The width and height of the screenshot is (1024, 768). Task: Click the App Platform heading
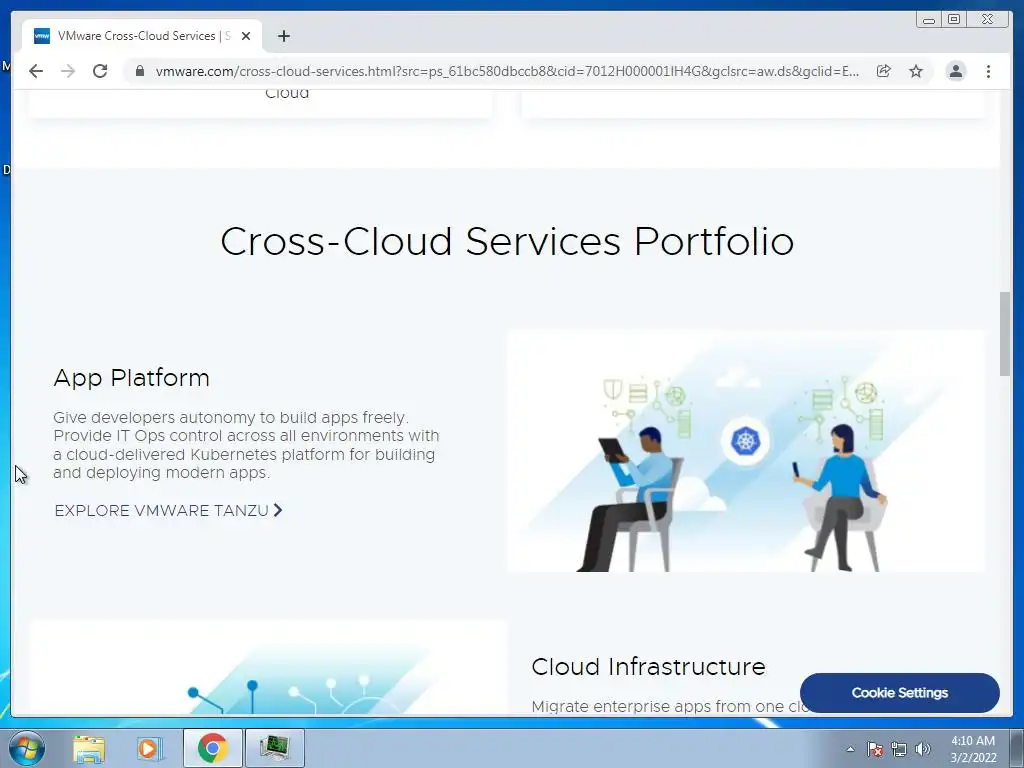point(131,377)
